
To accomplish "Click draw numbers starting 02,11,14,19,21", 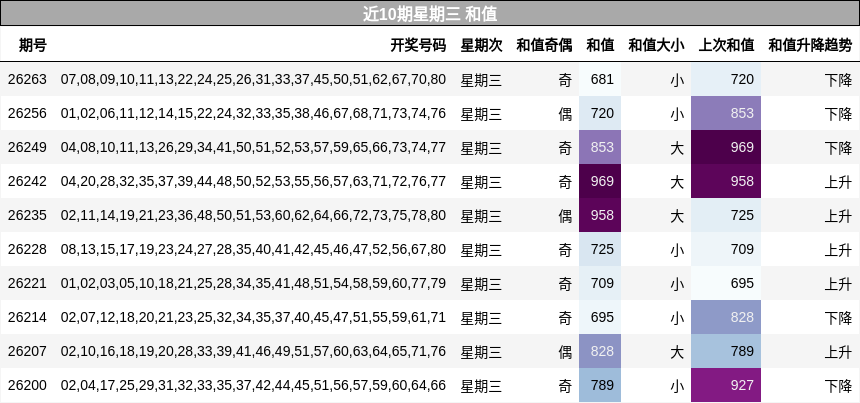I will pos(253,215).
